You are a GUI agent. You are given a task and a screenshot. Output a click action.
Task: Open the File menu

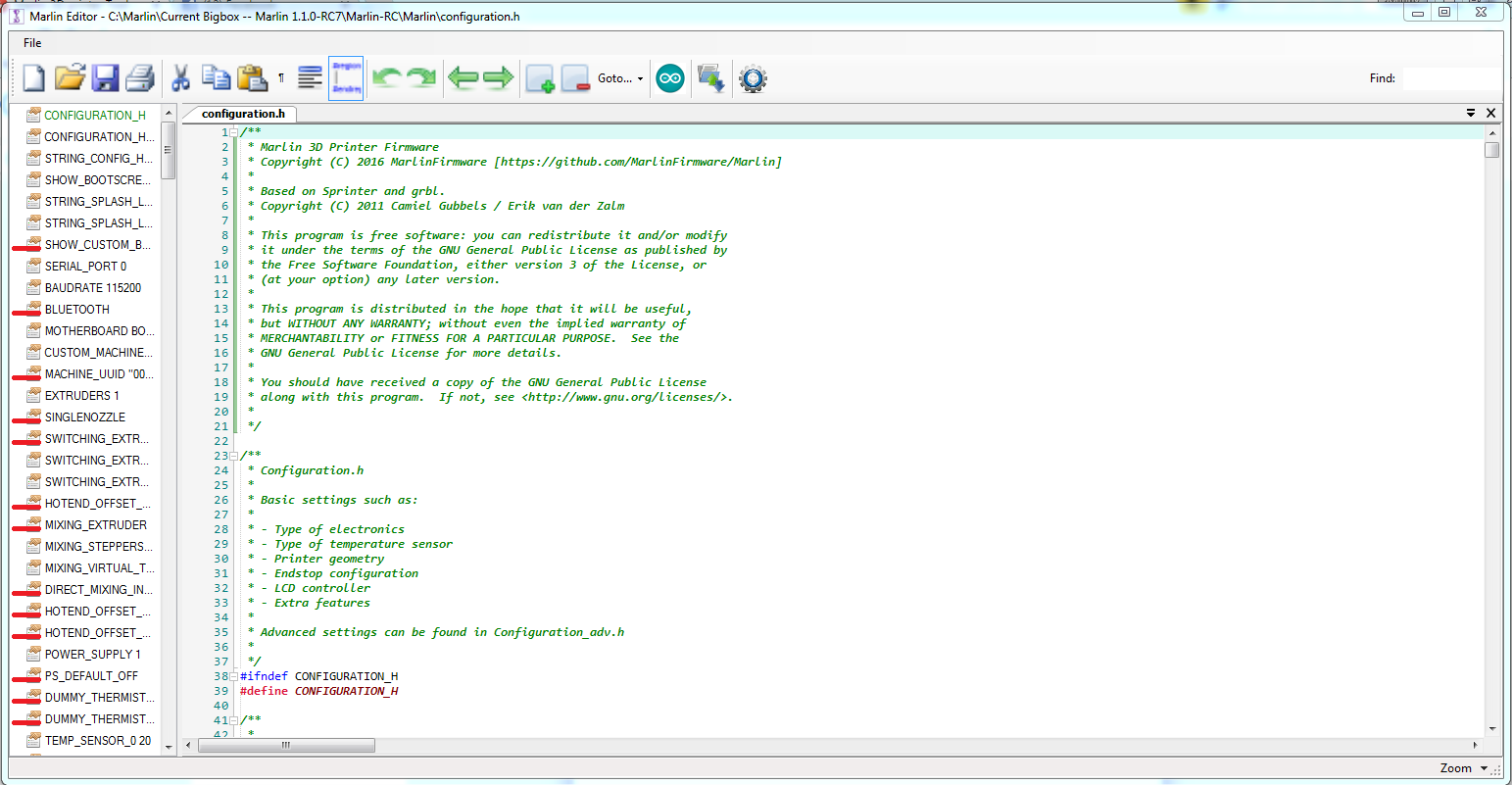(x=32, y=43)
